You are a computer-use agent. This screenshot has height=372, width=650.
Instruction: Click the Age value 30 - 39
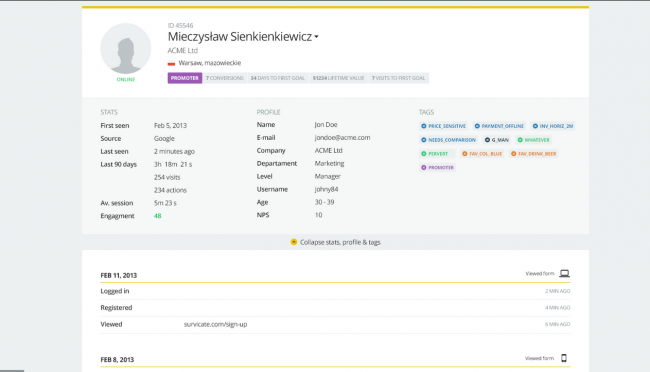(x=324, y=202)
